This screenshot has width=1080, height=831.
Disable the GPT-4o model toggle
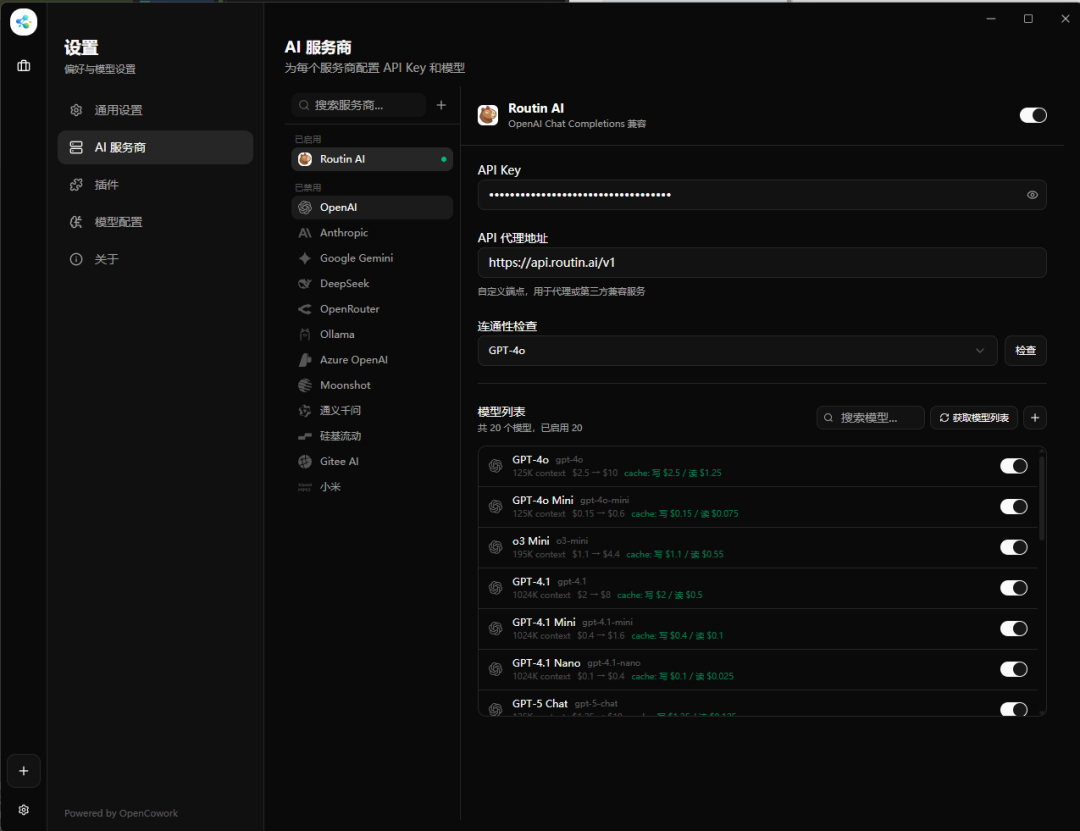pyautogui.click(x=1013, y=466)
